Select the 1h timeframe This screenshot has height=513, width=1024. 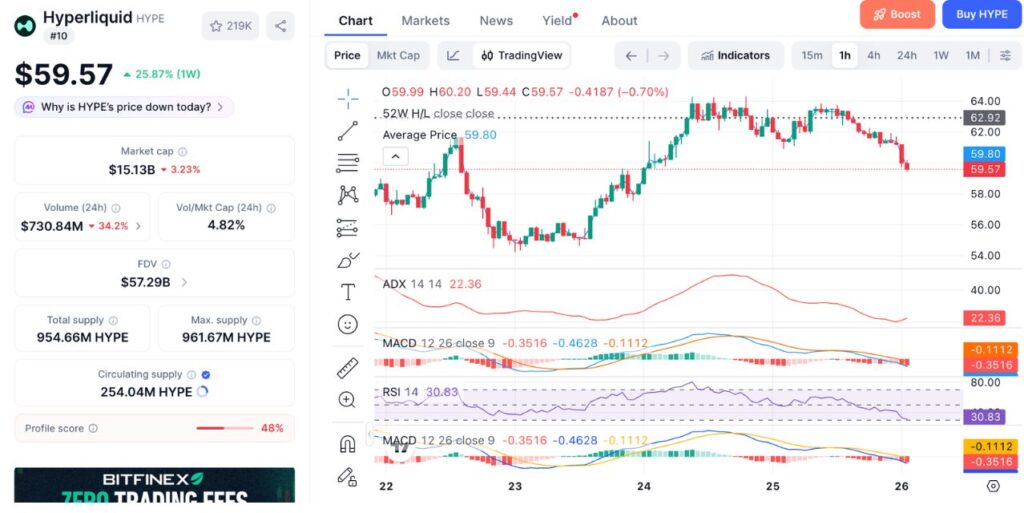(844, 55)
